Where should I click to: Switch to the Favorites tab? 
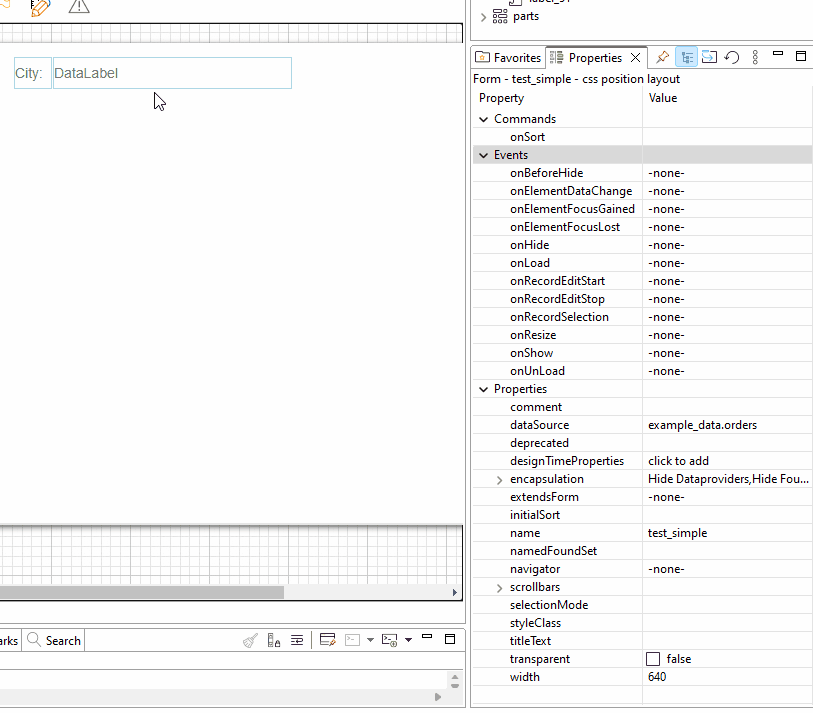[509, 58]
